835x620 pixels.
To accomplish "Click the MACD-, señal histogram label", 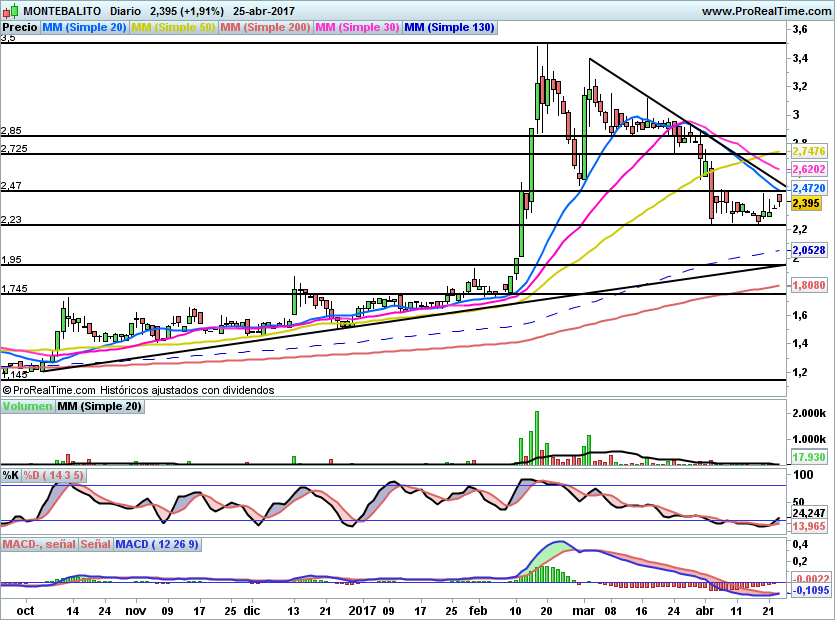I will 39,545.
